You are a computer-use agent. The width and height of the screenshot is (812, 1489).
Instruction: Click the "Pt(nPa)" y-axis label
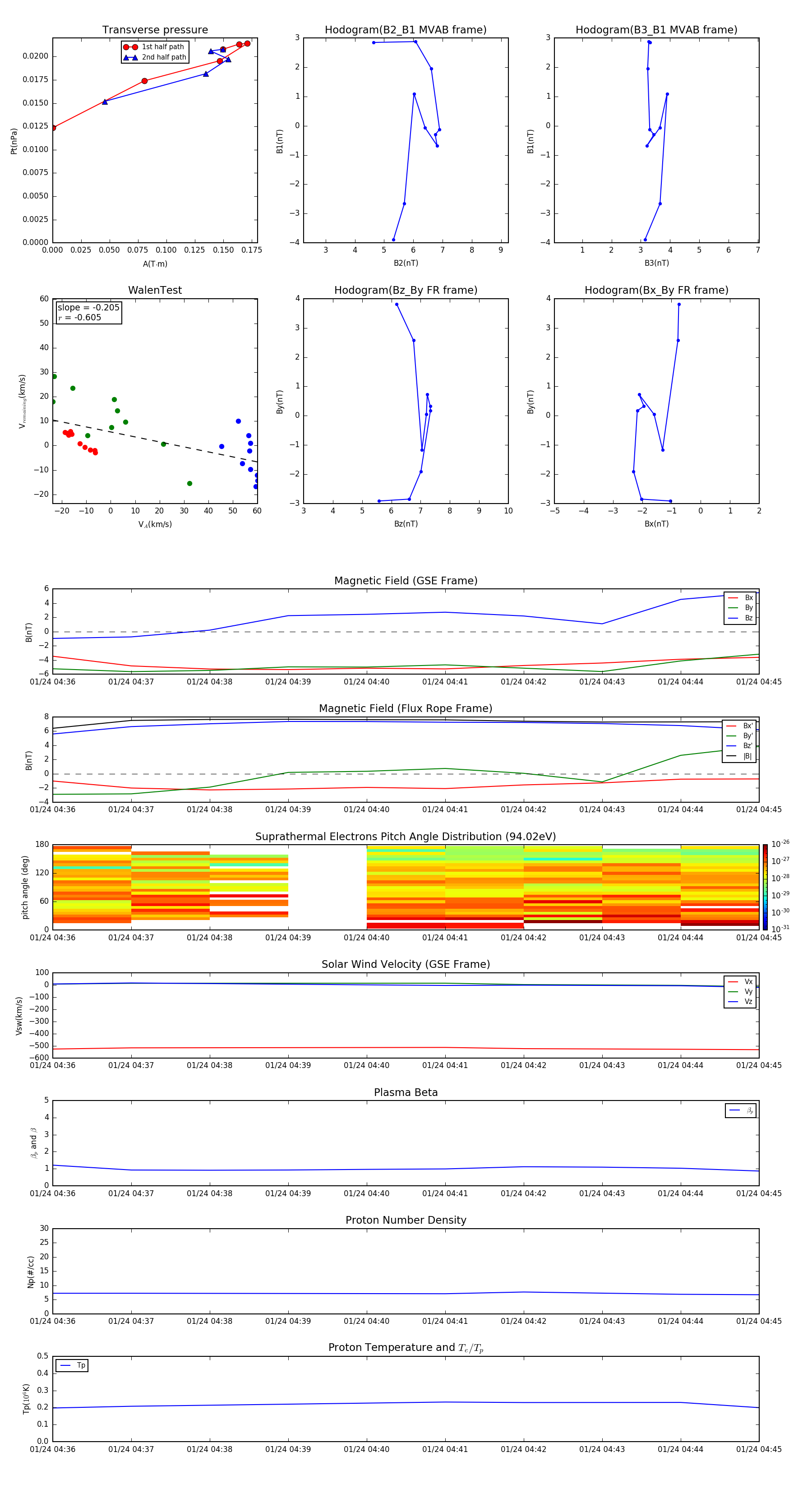[x=14, y=140]
